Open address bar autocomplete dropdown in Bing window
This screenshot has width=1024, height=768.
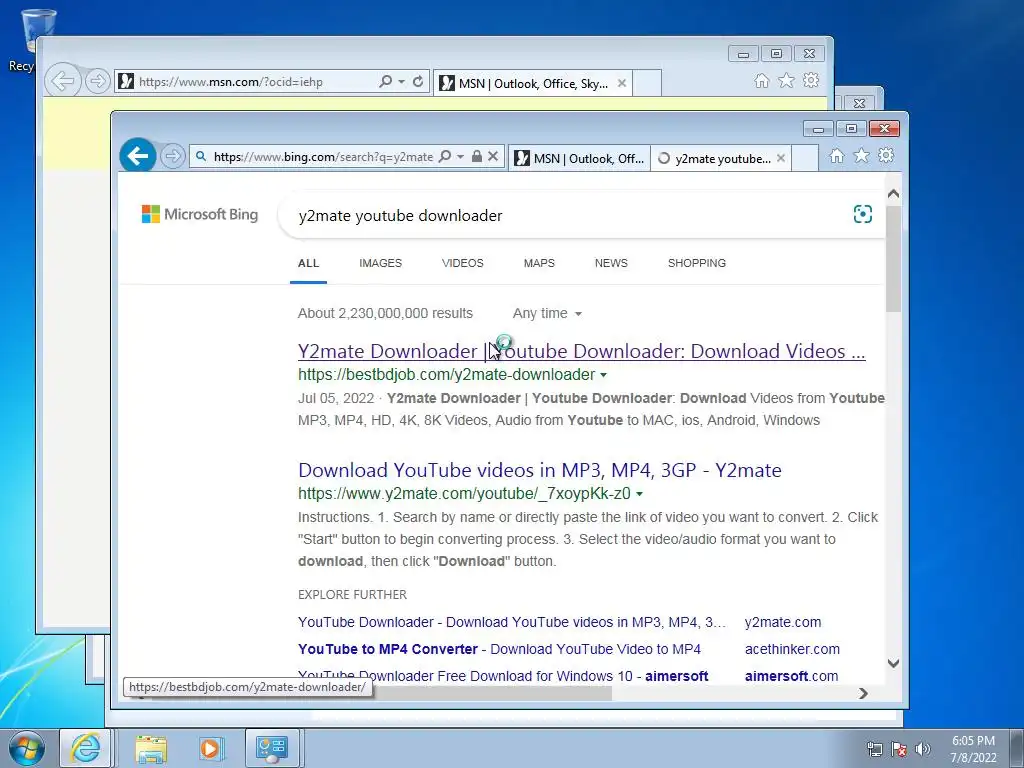460,157
